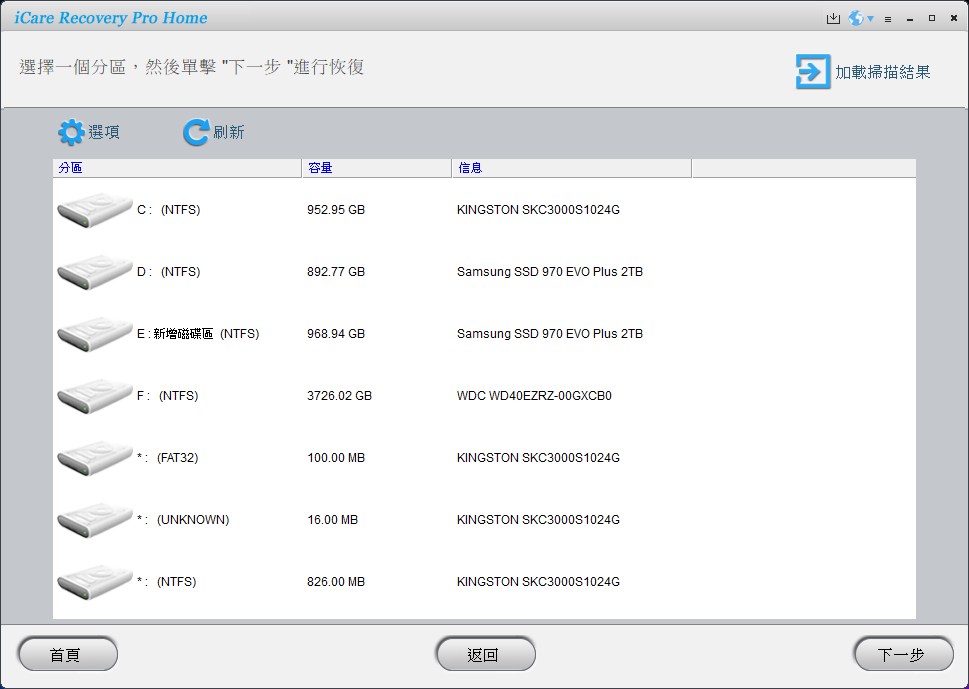Screen dimensions: 969x689
Task: Click the 加載掃描結果 load icon
Action: click(x=813, y=72)
